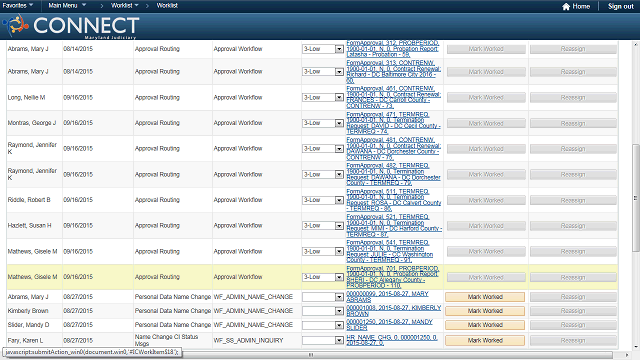Screen dimensions: 640x360
Task: Click Mark Worked for 000000099 MARY ABRAMS row
Action: point(485,297)
